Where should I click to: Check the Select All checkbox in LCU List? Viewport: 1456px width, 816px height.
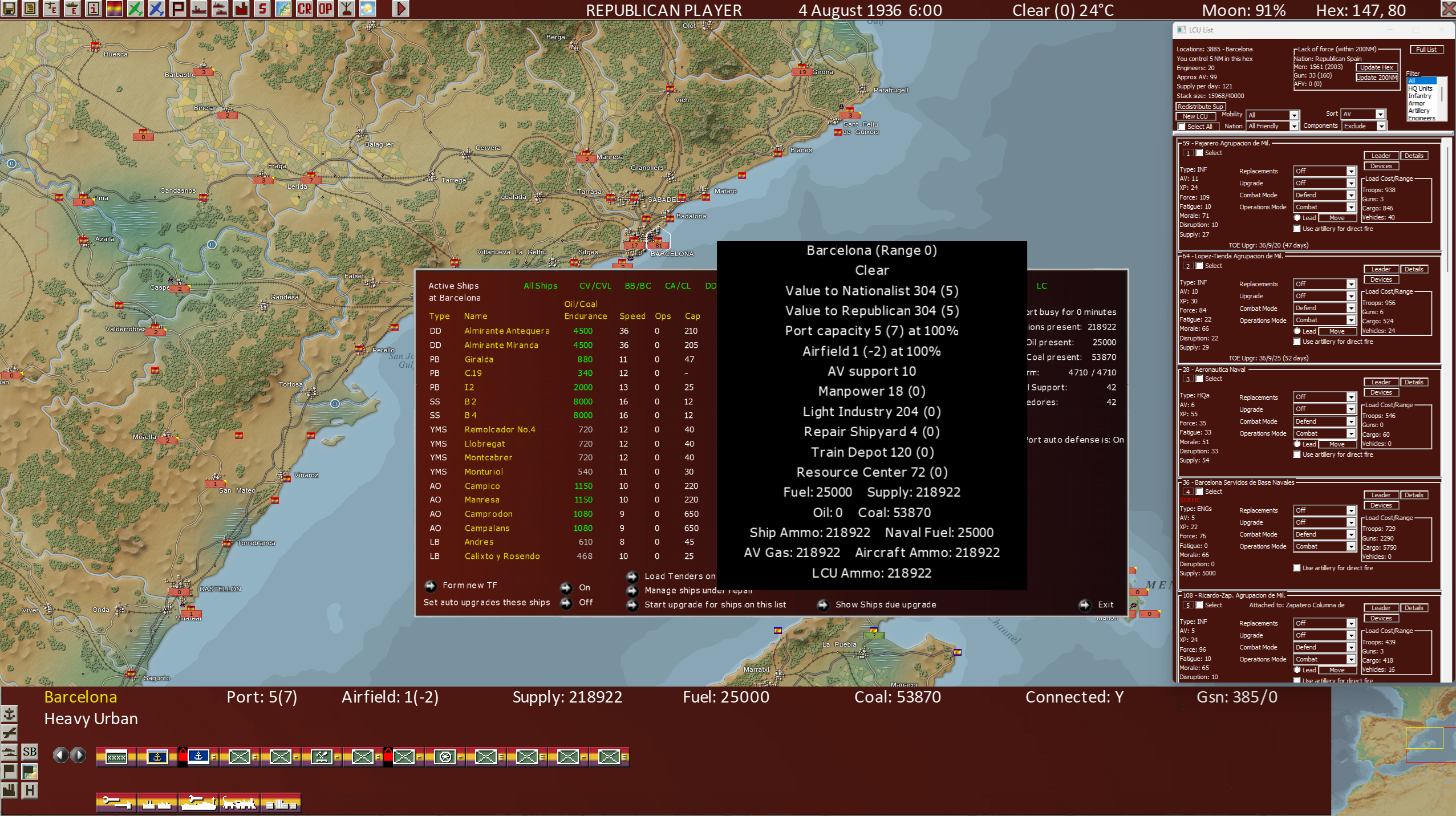coord(1182,127)
